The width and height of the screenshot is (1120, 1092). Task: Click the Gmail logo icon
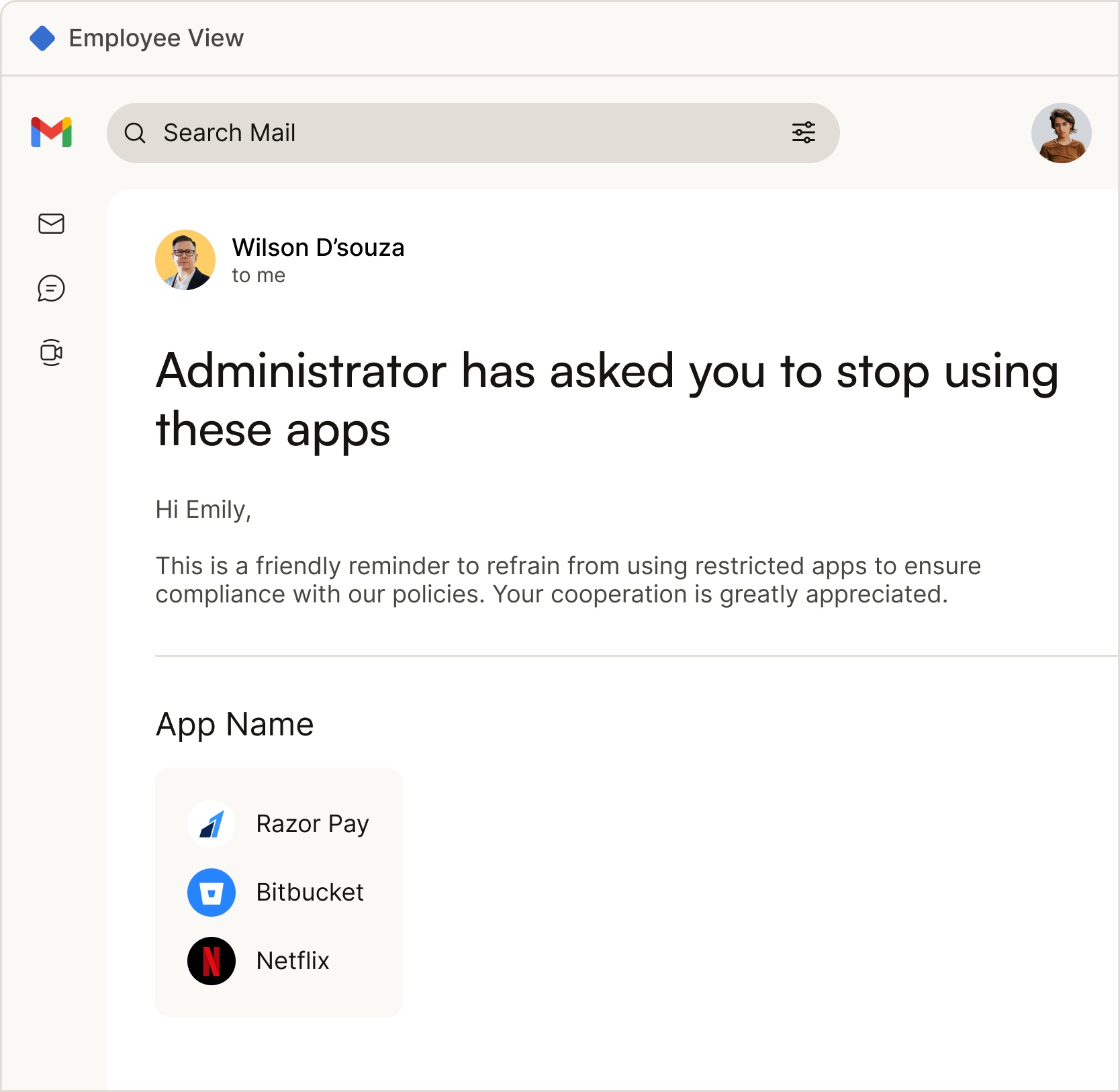click(52, 132)
